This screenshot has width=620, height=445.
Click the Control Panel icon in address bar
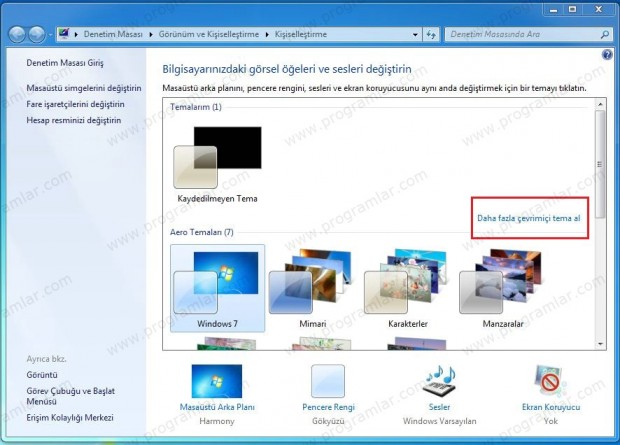click(x=64, y=34)
